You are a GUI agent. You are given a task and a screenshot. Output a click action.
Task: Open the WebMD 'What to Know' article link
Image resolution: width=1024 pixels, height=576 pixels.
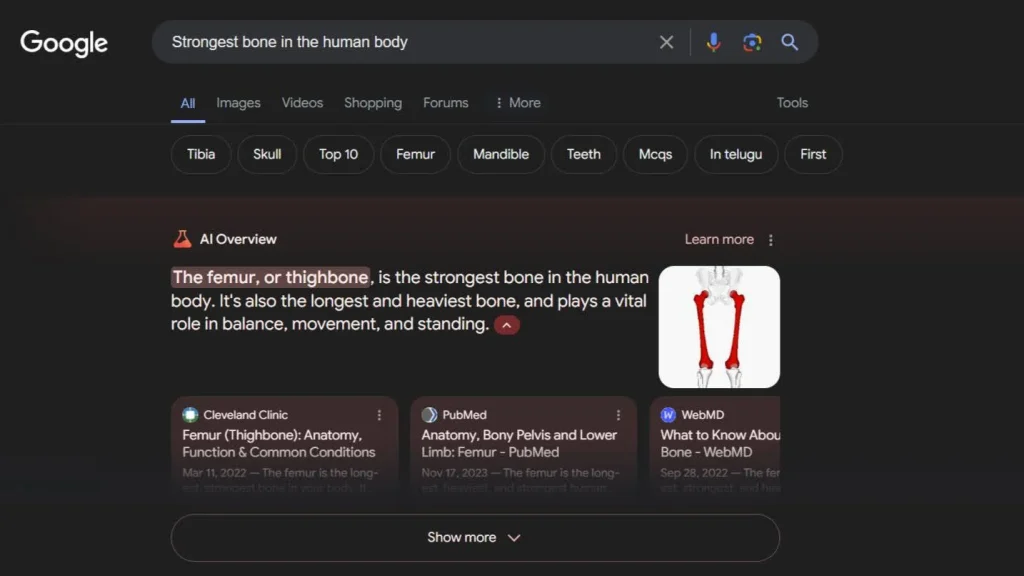[x=720, y=443]
